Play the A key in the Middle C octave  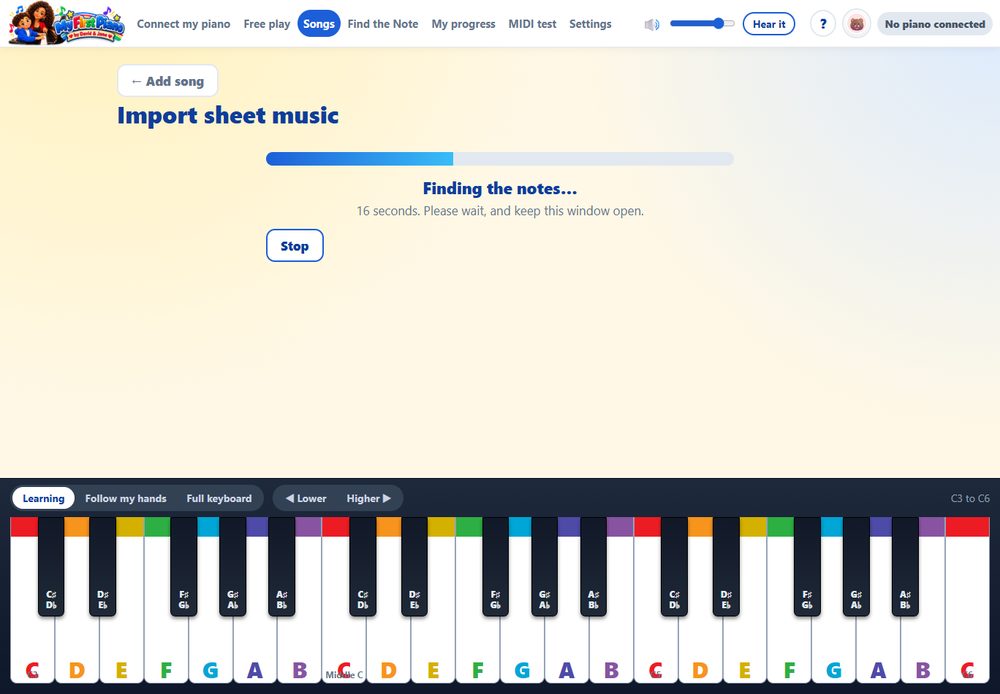pyautogui.click(x=566, y=651)
